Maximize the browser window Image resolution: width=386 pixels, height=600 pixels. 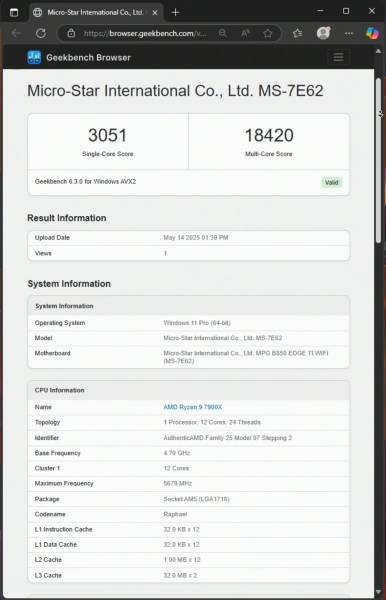pos(346,11)
